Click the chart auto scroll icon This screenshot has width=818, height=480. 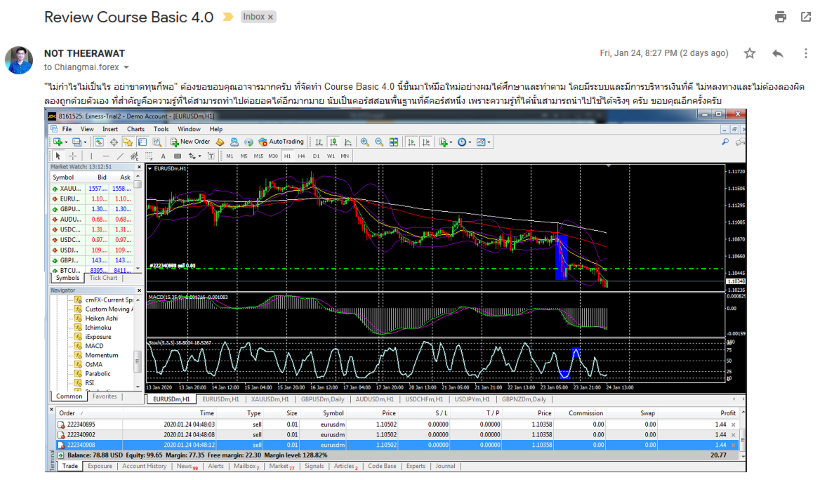point(412,142)
